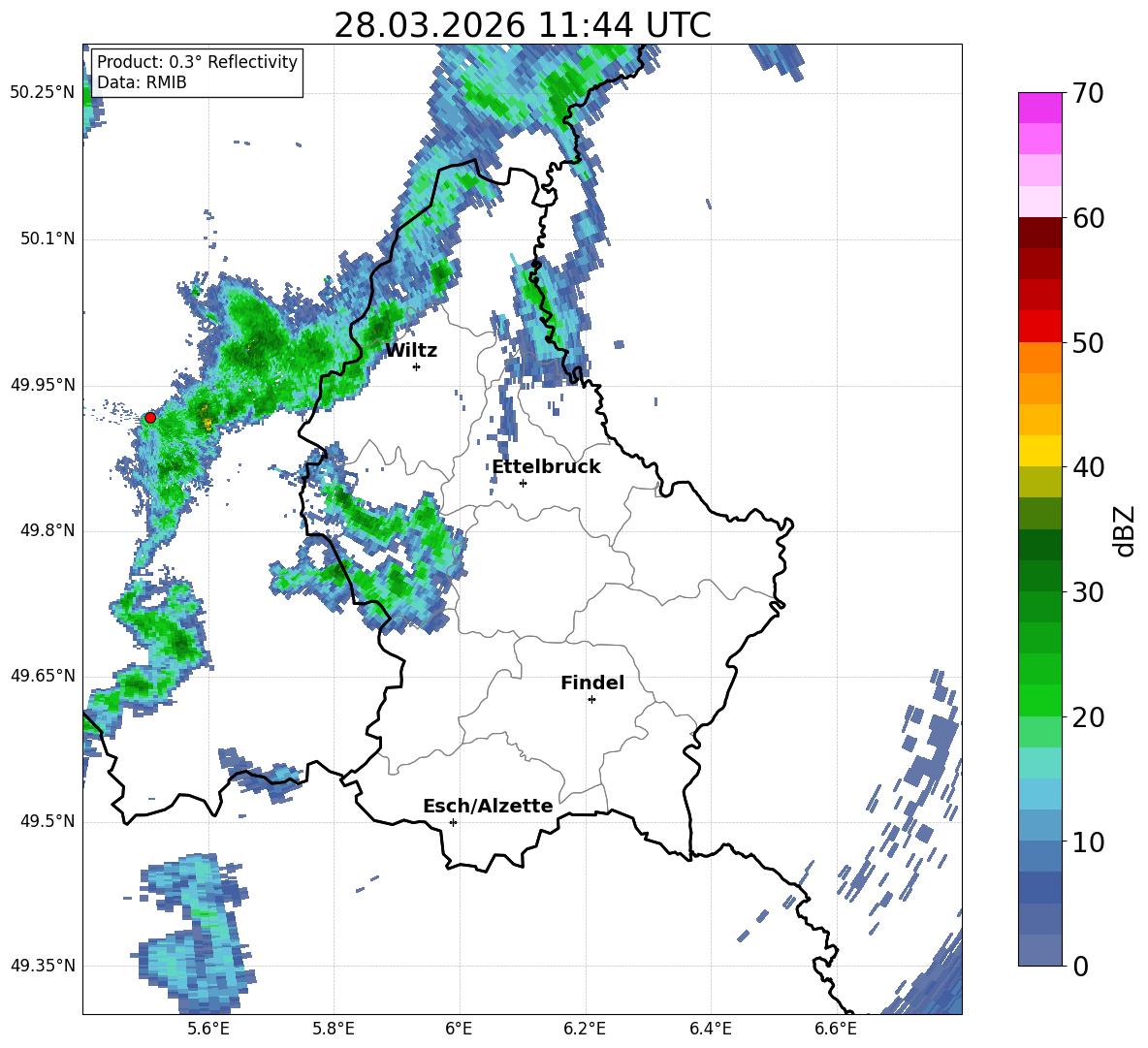Click the 60 colorbar tick label
Screen dimensions: 1148x1048
click(x=1087, y=218)
